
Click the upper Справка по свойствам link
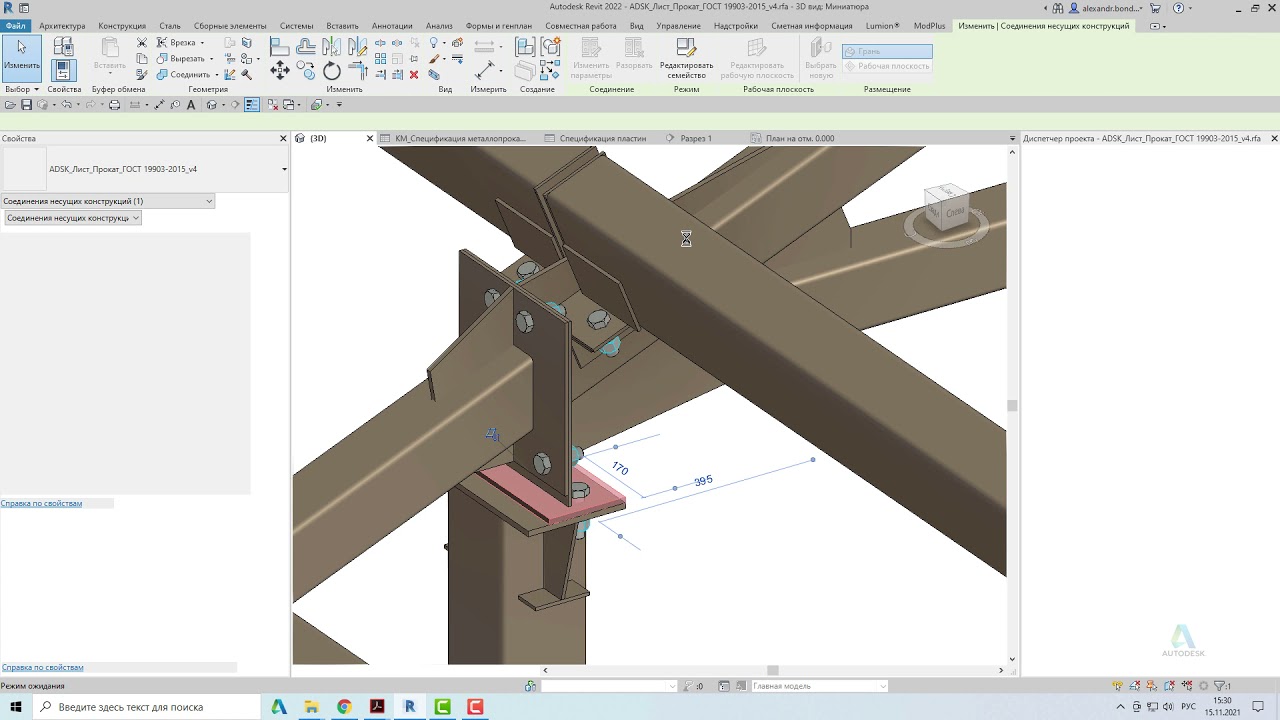pyautogui.click(x=41, y=503)
